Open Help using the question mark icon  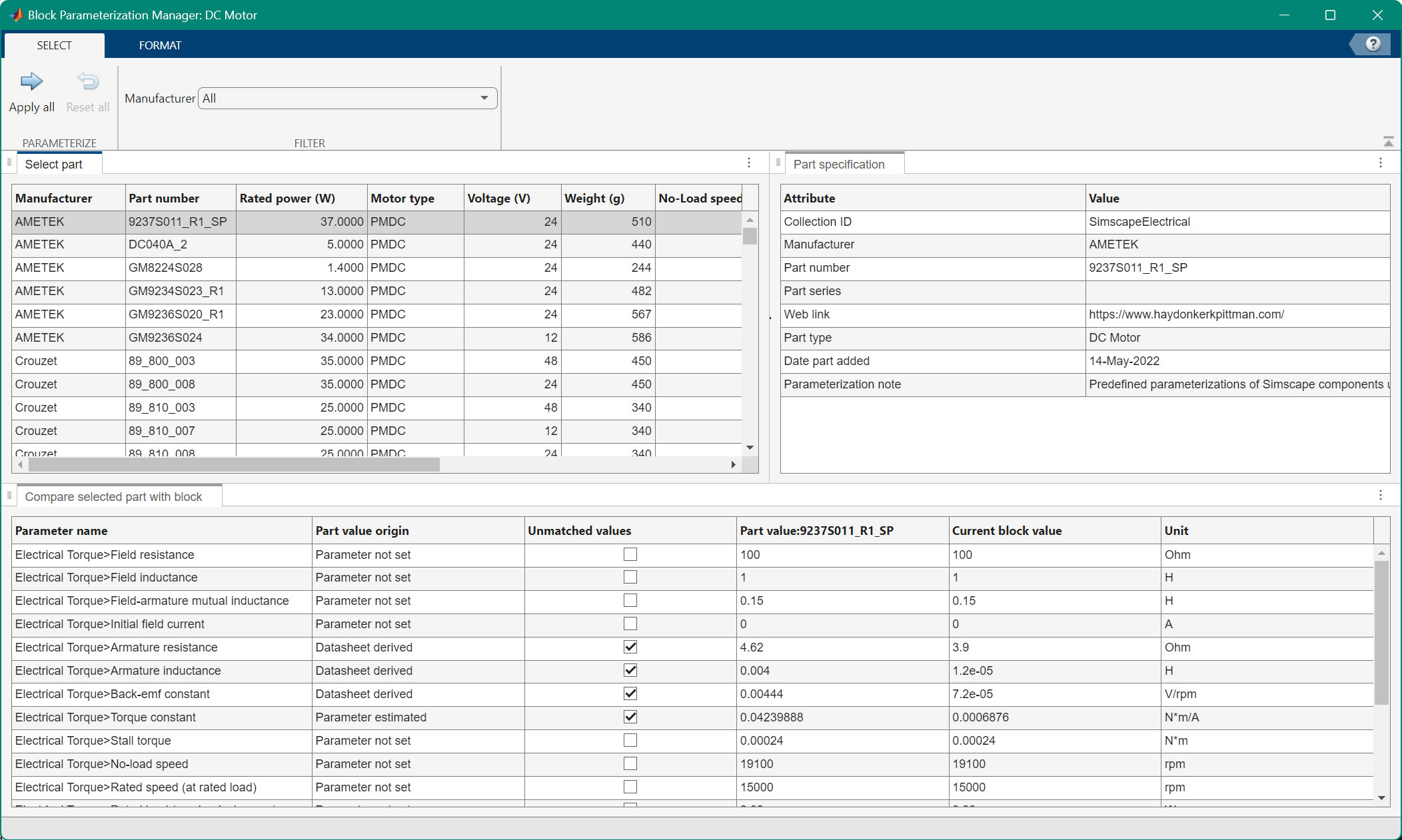(x=1373, y=44)
